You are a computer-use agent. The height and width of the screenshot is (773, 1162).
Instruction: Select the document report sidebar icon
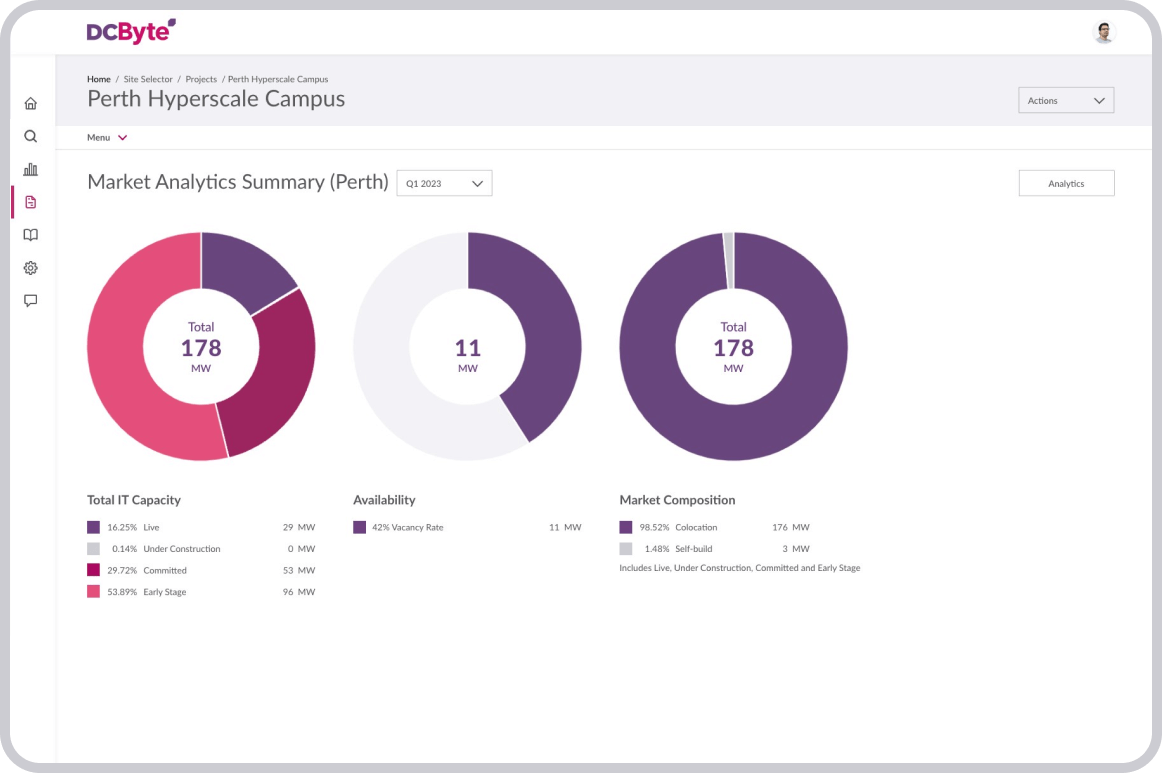tap(31, 202)
